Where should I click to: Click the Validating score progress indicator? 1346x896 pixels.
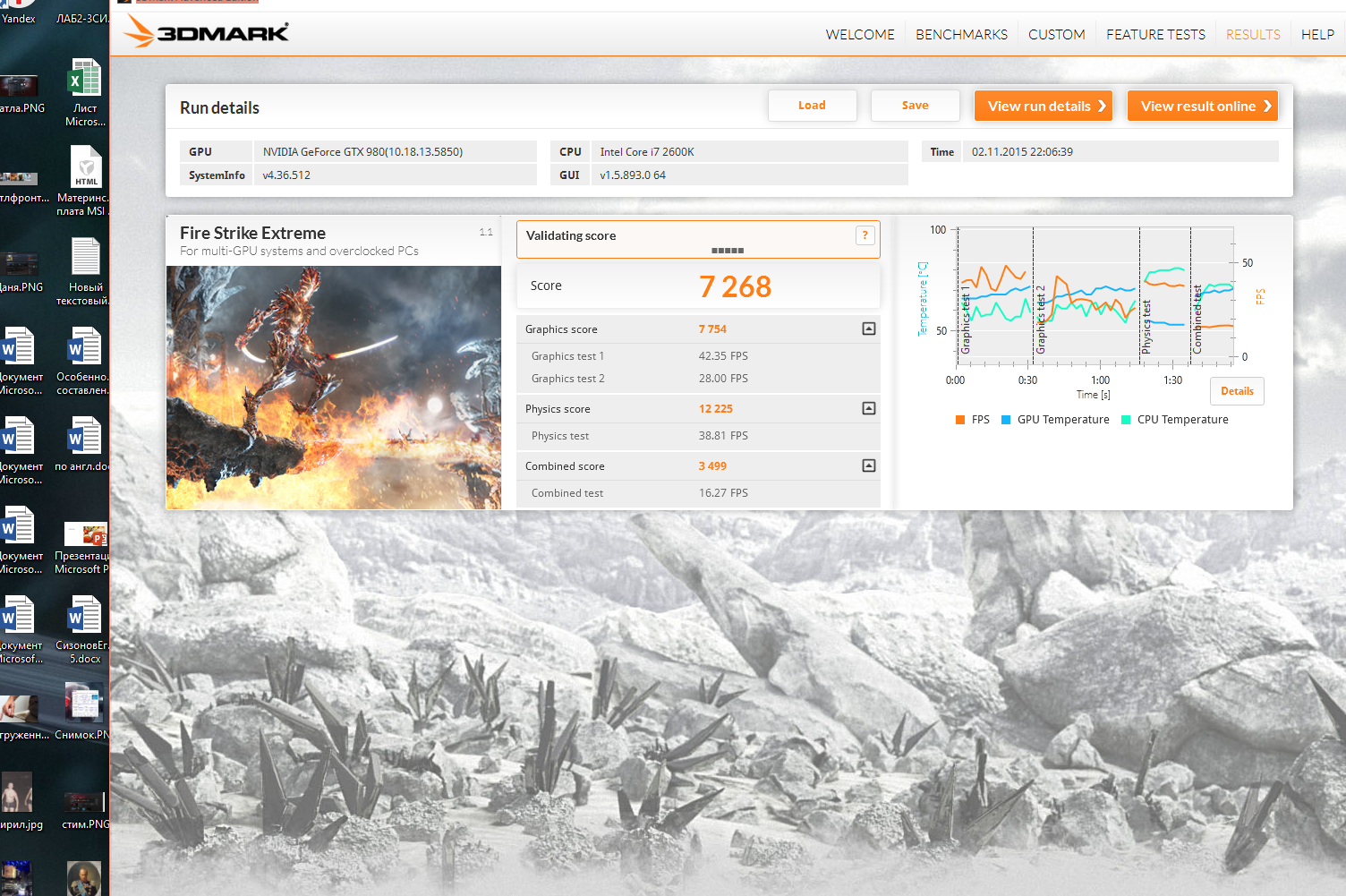click(x=728, y=251)
